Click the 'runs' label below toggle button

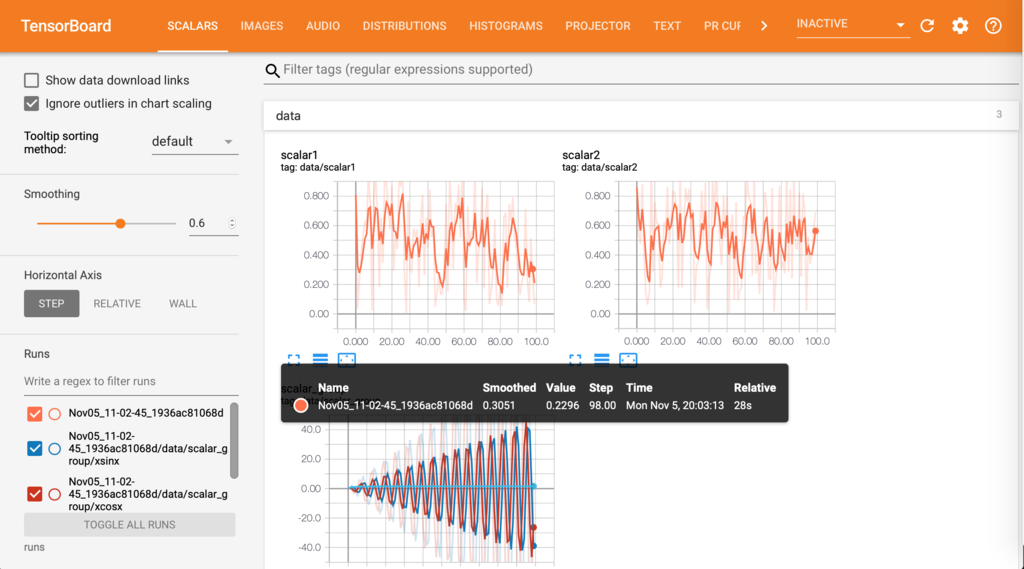coord(35,547)
